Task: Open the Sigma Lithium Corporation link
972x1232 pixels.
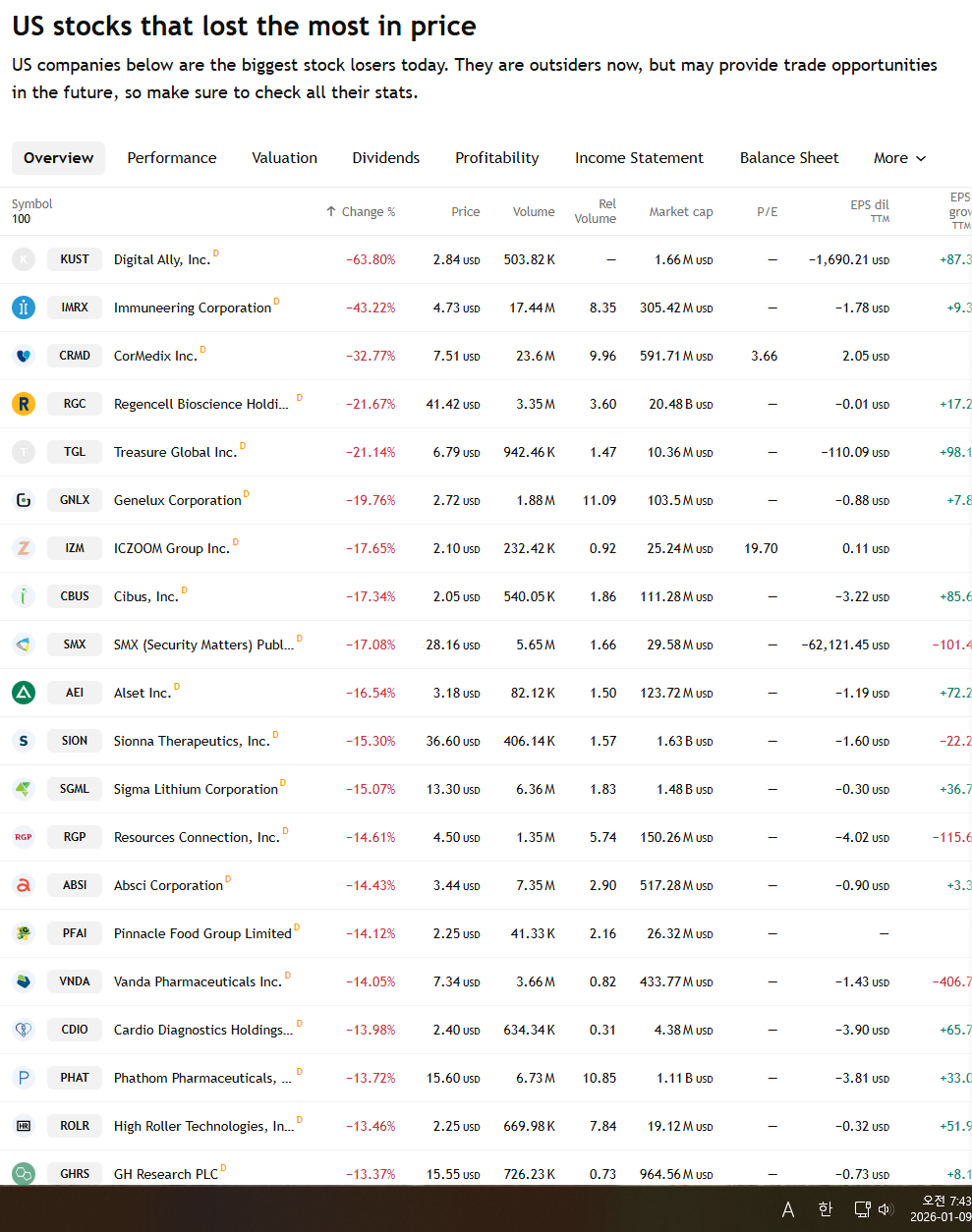Action: coord(197,789)
